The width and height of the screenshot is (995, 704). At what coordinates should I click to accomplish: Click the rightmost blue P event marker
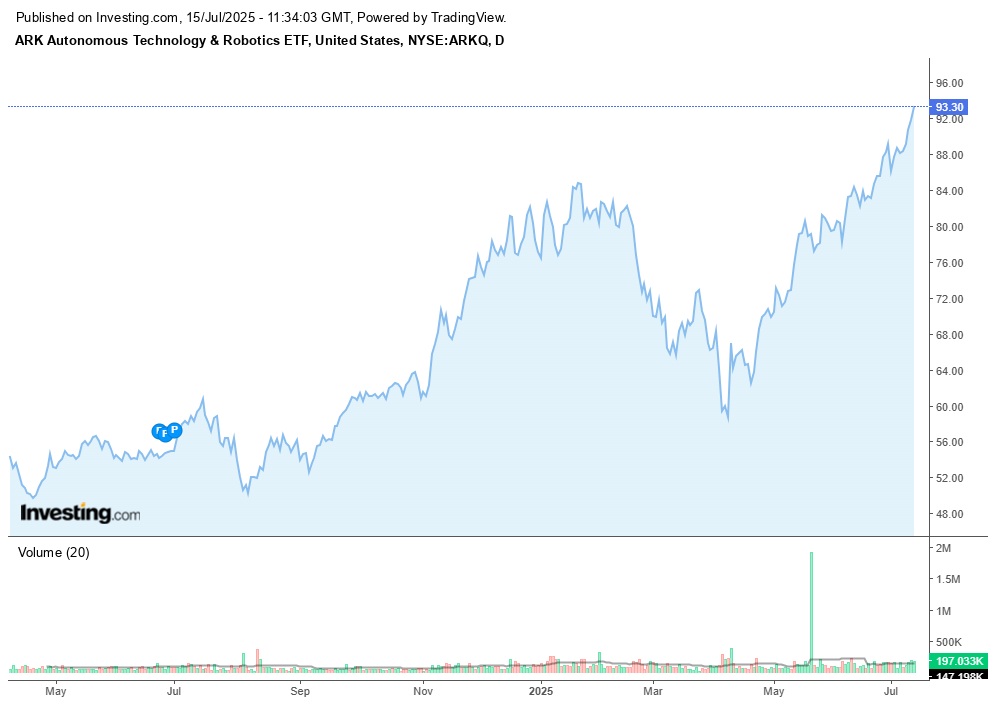point(175,430)
